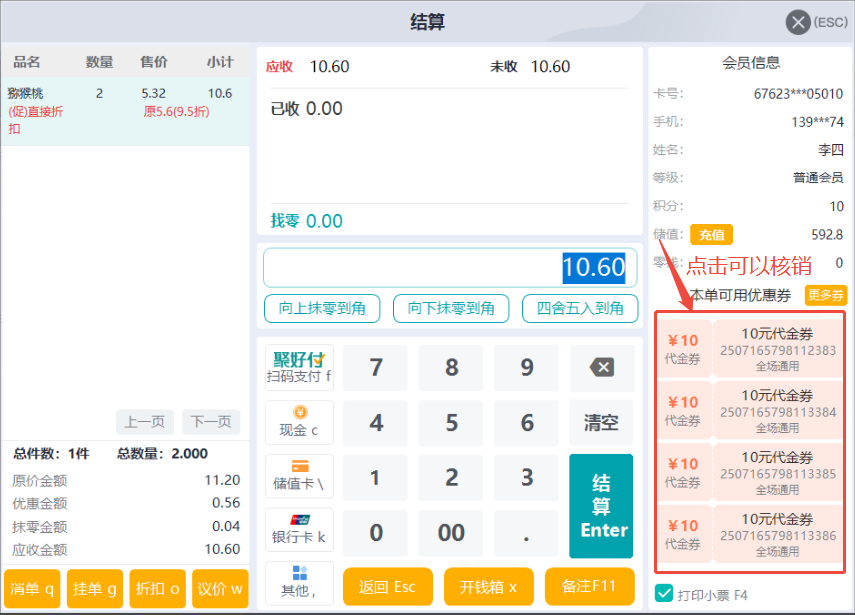Click phone value 139***74
The width and height of the screenshot is (855, 615).
click(817, 122)
